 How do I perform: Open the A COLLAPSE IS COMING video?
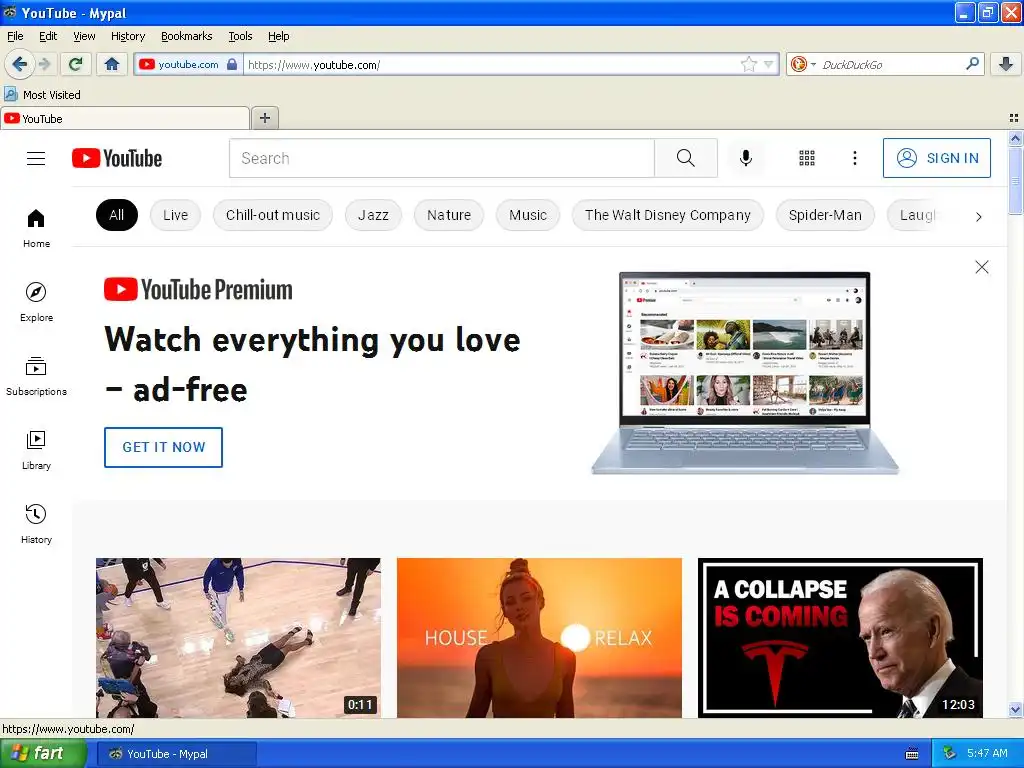840,637
